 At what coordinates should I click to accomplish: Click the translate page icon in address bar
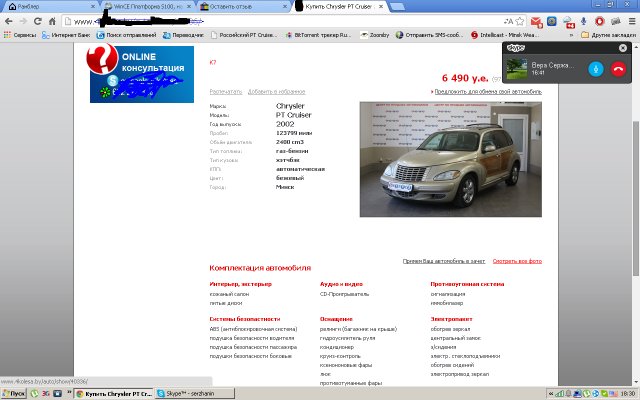pyautogui.click(x=509, y=21)
